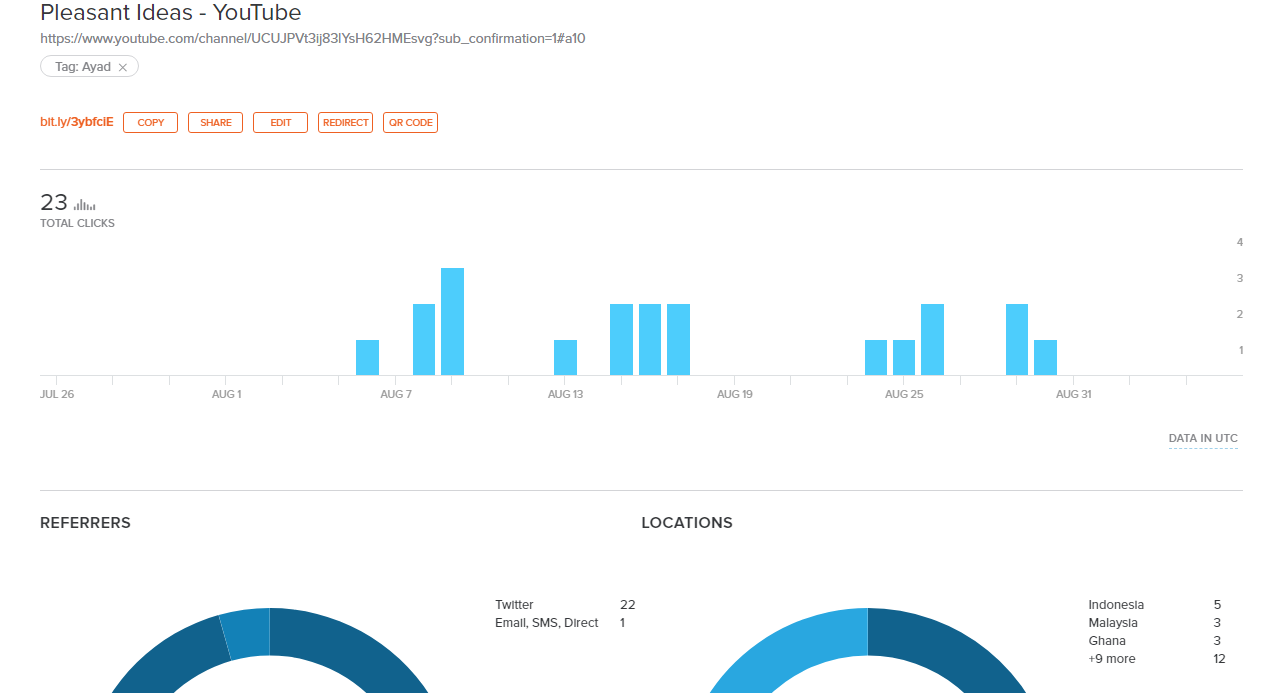Click the Ghana location row
This screenshot has height=693, width=1274.
[x=1155, y=640]
